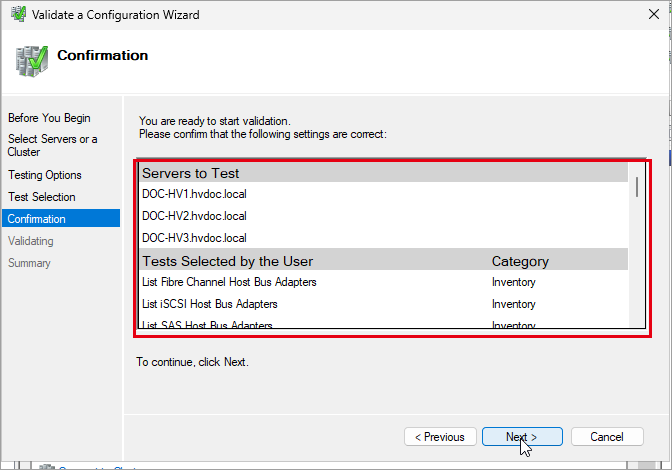This screenshot has width=672, height=470.
Task: Open the Before You Begin step
Action: click(49, 118)
